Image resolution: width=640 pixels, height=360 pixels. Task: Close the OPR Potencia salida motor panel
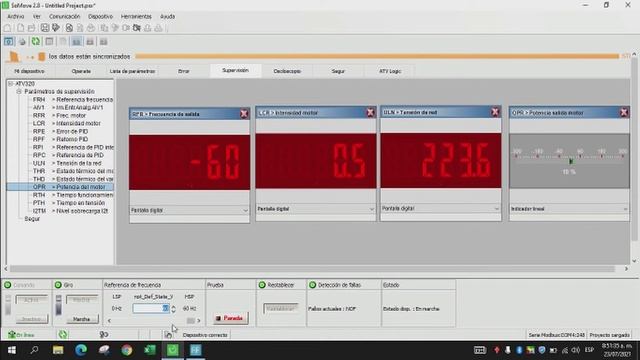click(624, 112)
